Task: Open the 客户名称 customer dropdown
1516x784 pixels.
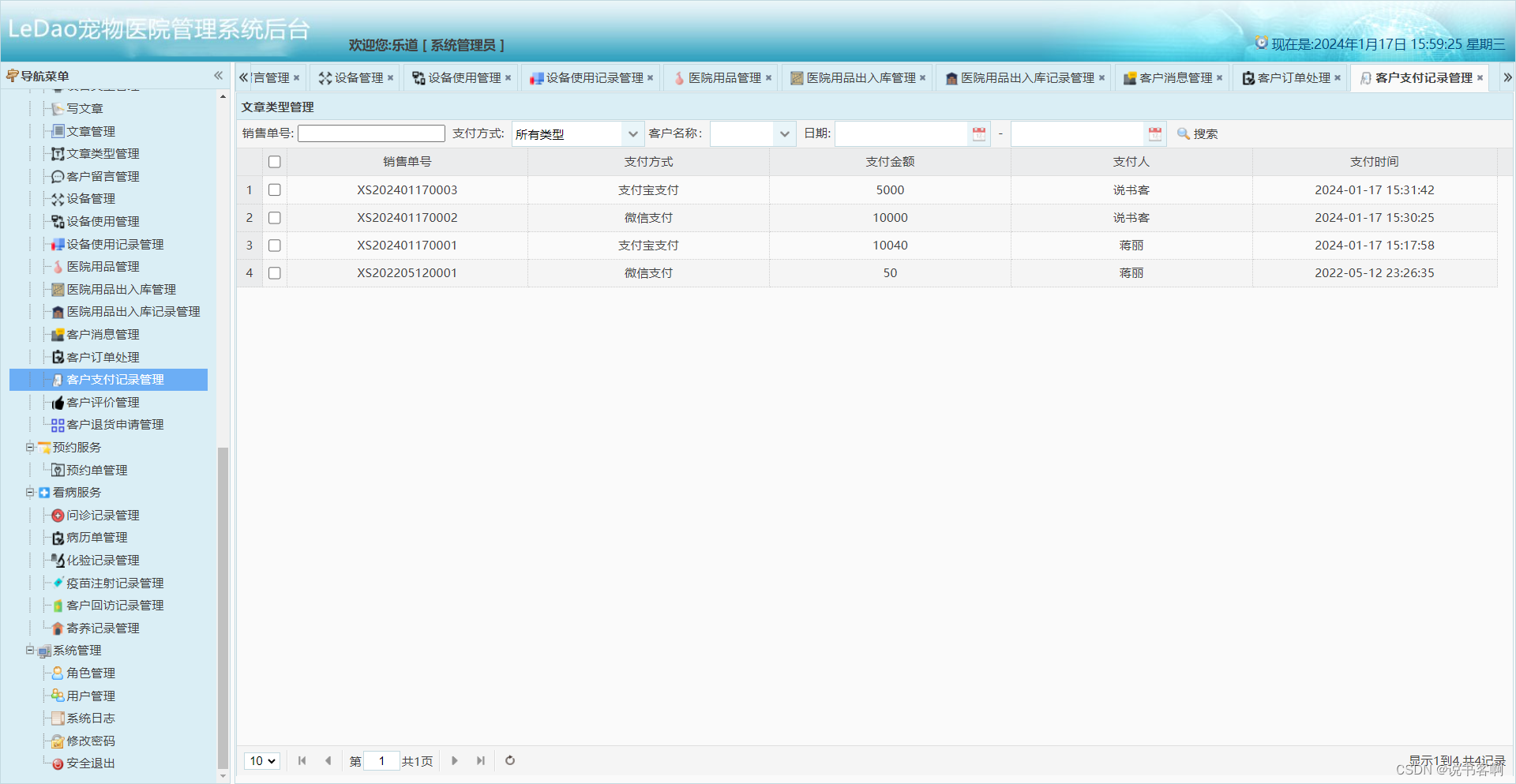Action: point(752,133)
